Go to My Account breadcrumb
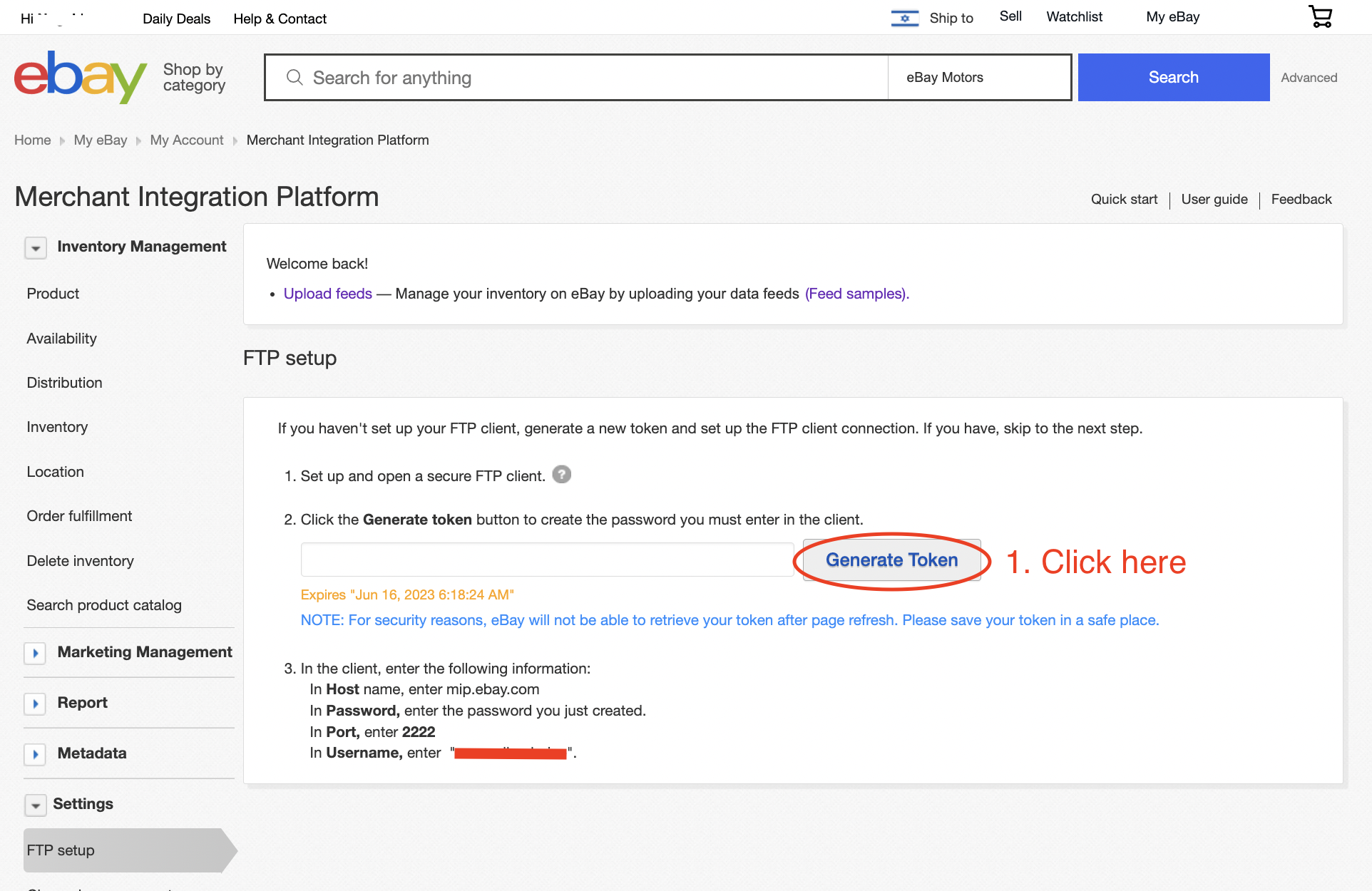The image size is (1372, 891). tap(186, 140)
